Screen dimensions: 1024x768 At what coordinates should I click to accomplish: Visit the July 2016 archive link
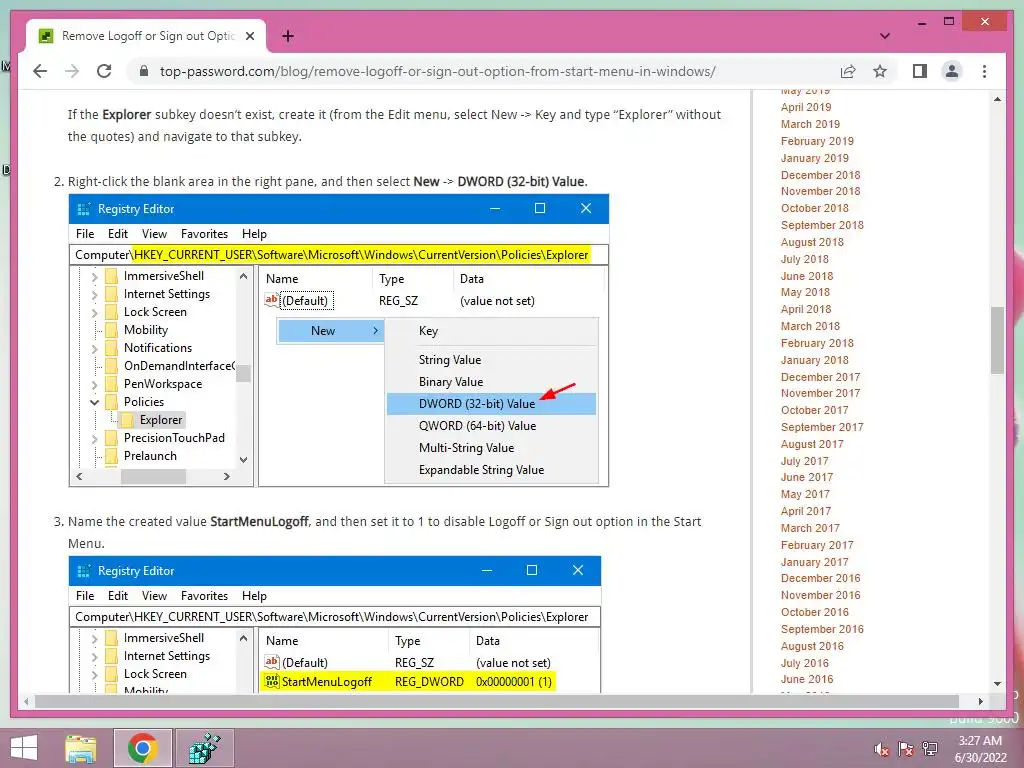pos(805,663)
